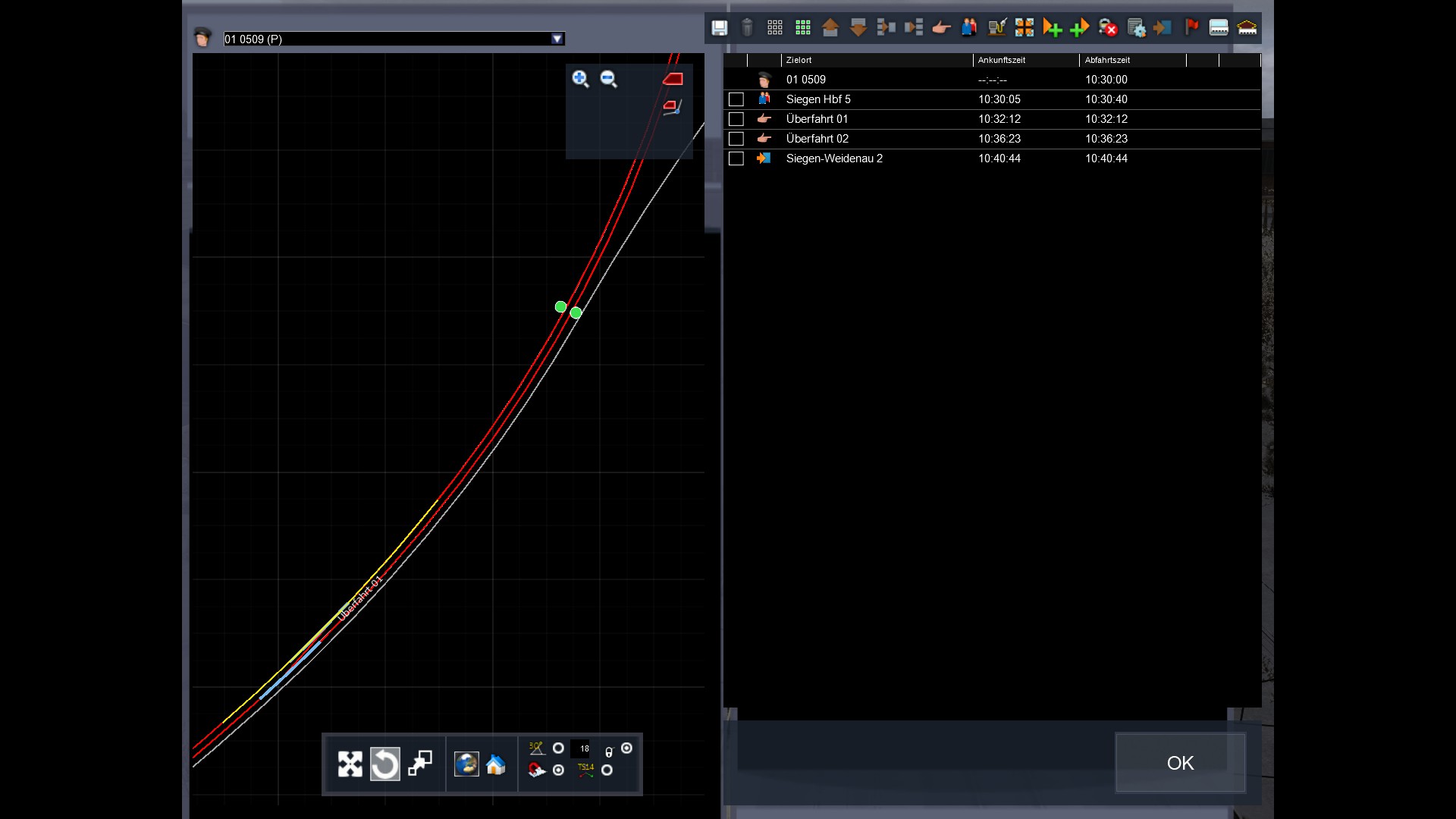Click the blue house home icon
The height and width of the screenshot is (819, 1456).
click(496, 764)
